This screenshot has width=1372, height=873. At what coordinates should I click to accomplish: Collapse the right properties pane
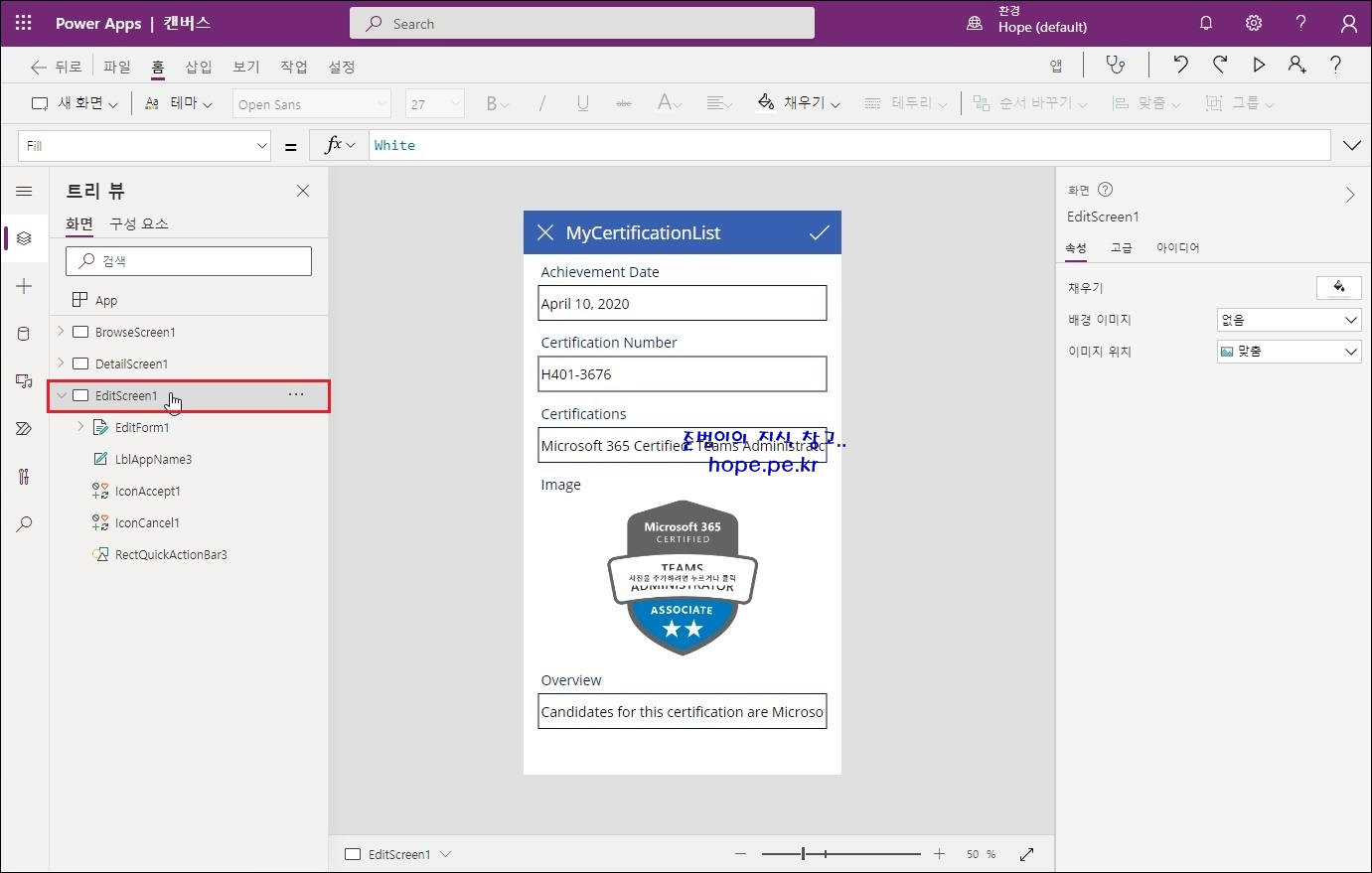point(1350,195)
